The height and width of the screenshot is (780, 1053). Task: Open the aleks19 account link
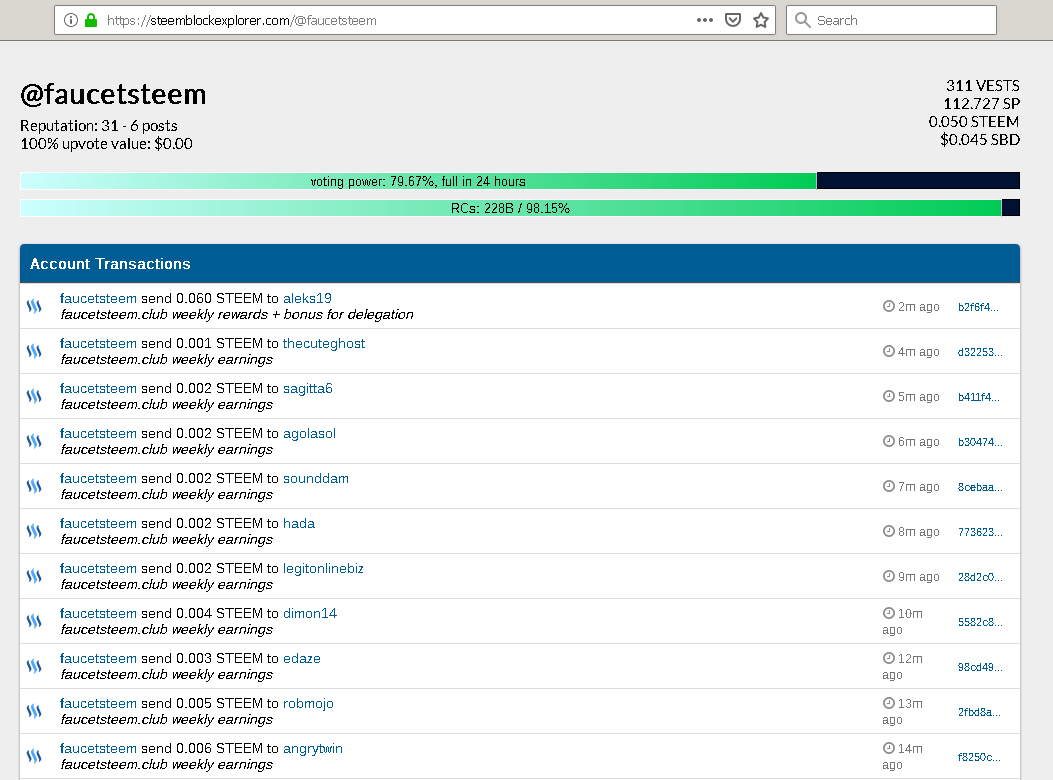[307, 298]
